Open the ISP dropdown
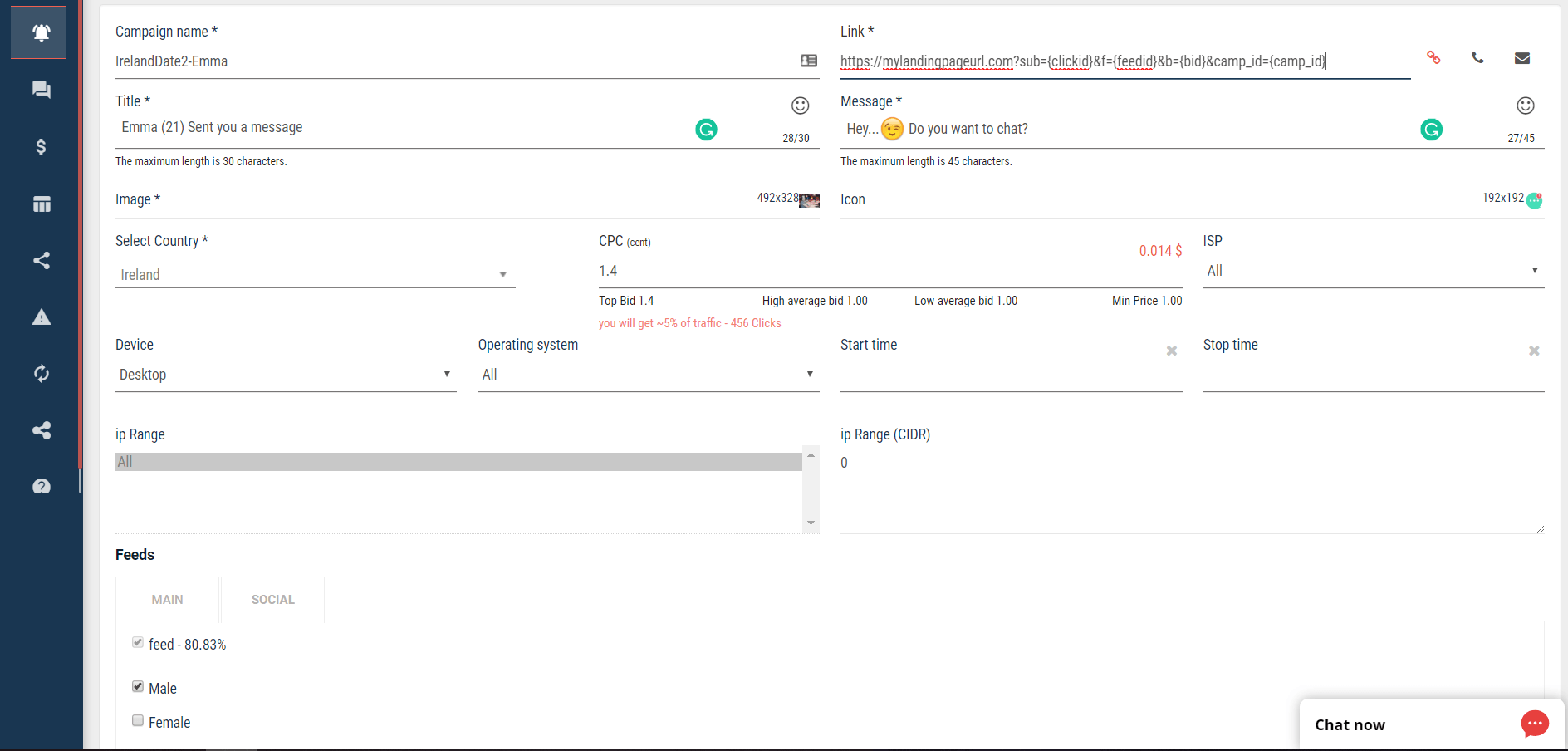 [x=1372, y=271]
